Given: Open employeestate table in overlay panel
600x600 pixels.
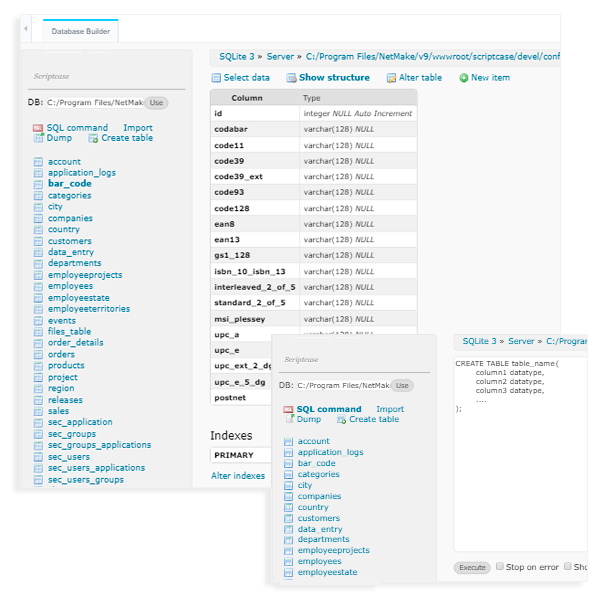Looking at the screenshot, I should point(328,572).
